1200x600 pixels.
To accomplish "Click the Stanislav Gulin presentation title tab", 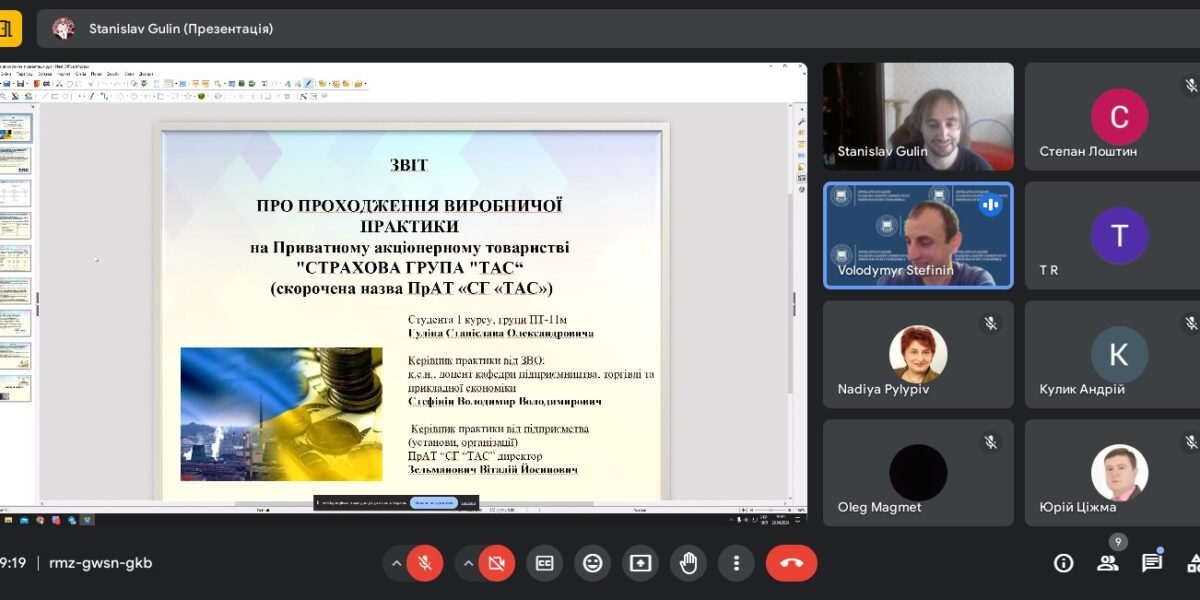I will 180,29.
